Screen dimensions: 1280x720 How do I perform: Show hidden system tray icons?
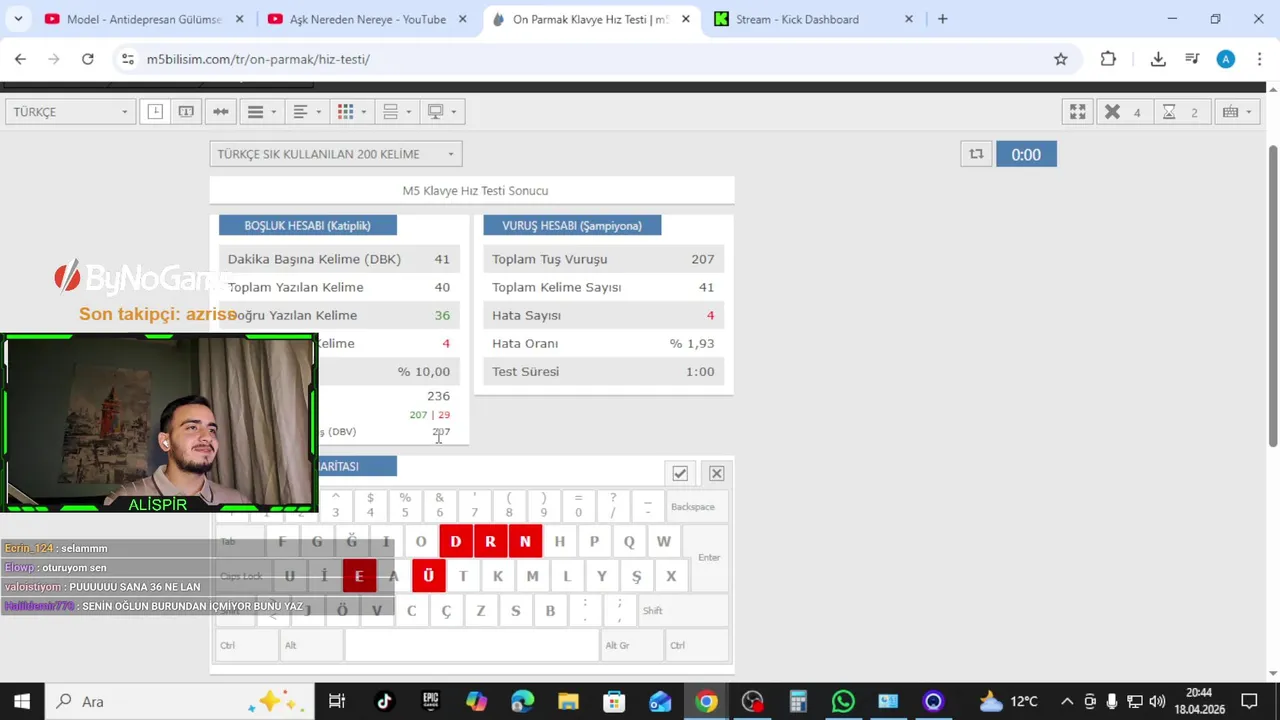coord(1067,701)
